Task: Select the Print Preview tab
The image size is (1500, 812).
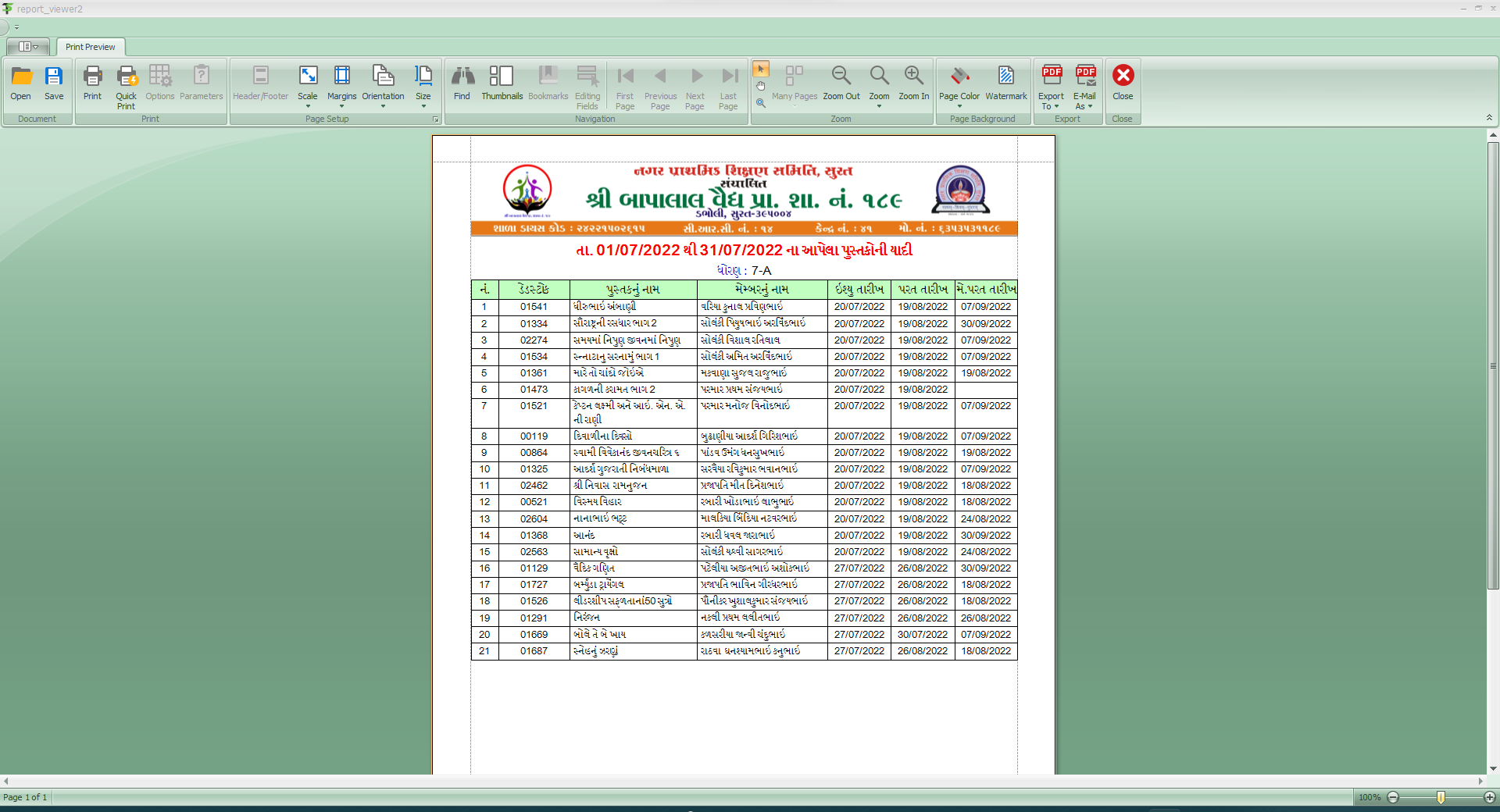Action: (x=90, y=47)
